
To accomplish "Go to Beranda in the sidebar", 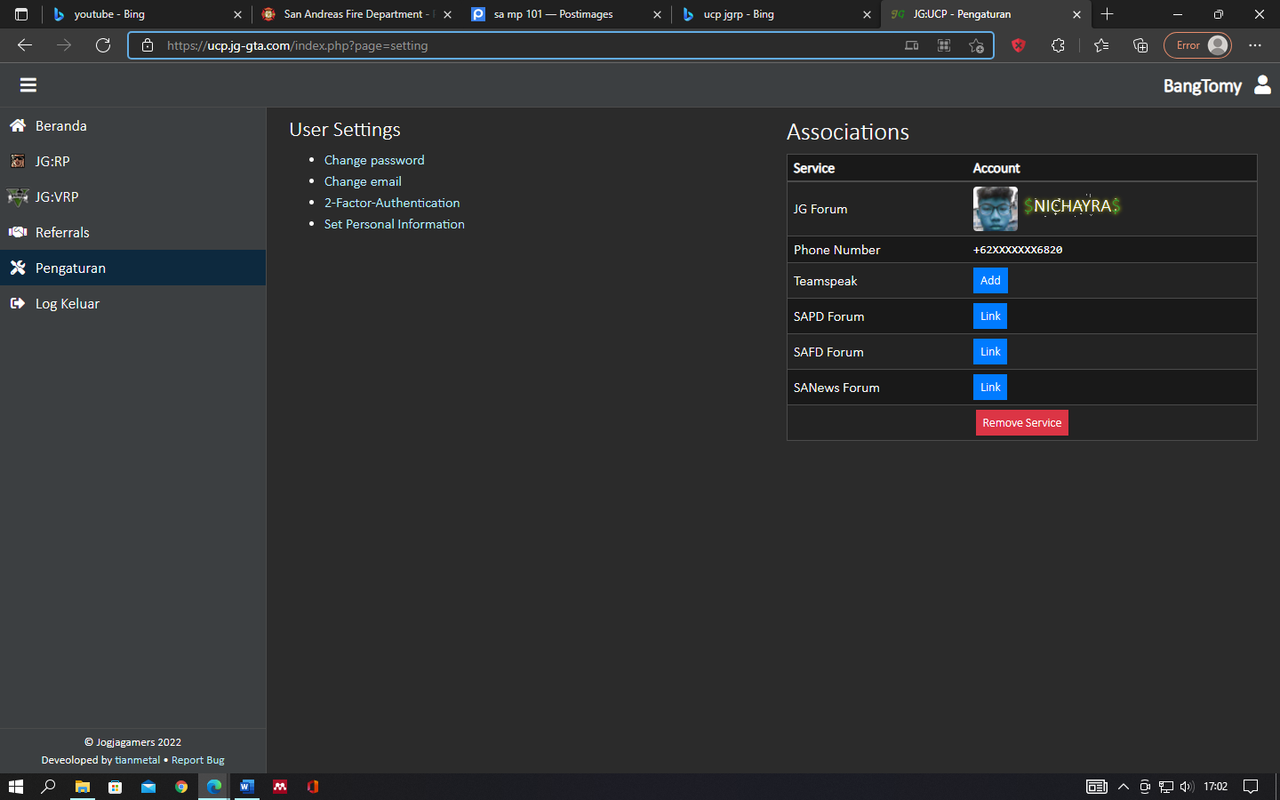I will click(133, 126).
